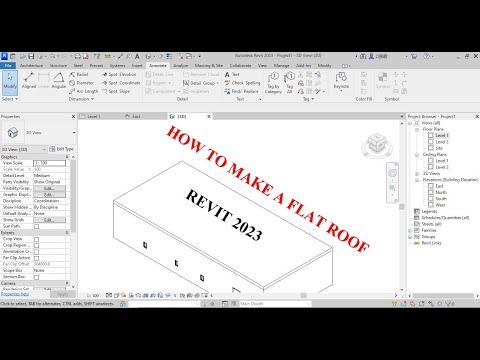Toggle the Crop View checkbox
This screenshot has width=480, height=360.
[37, 239]
